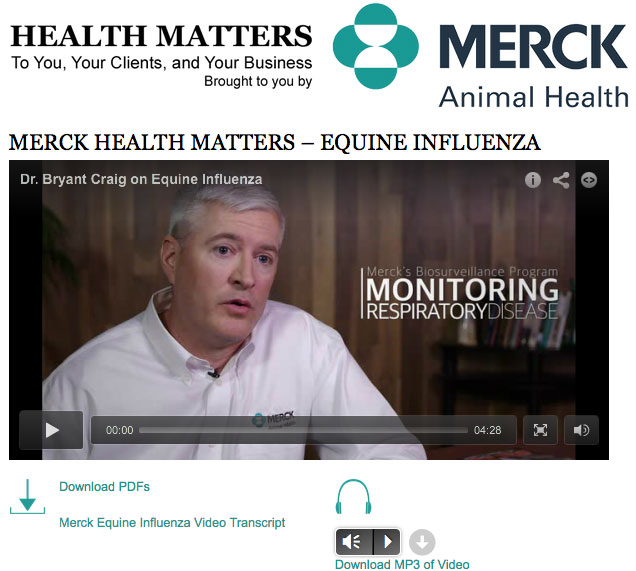Click the gray circular download arrow
636x571 pixels.
[x=422, y=542]
